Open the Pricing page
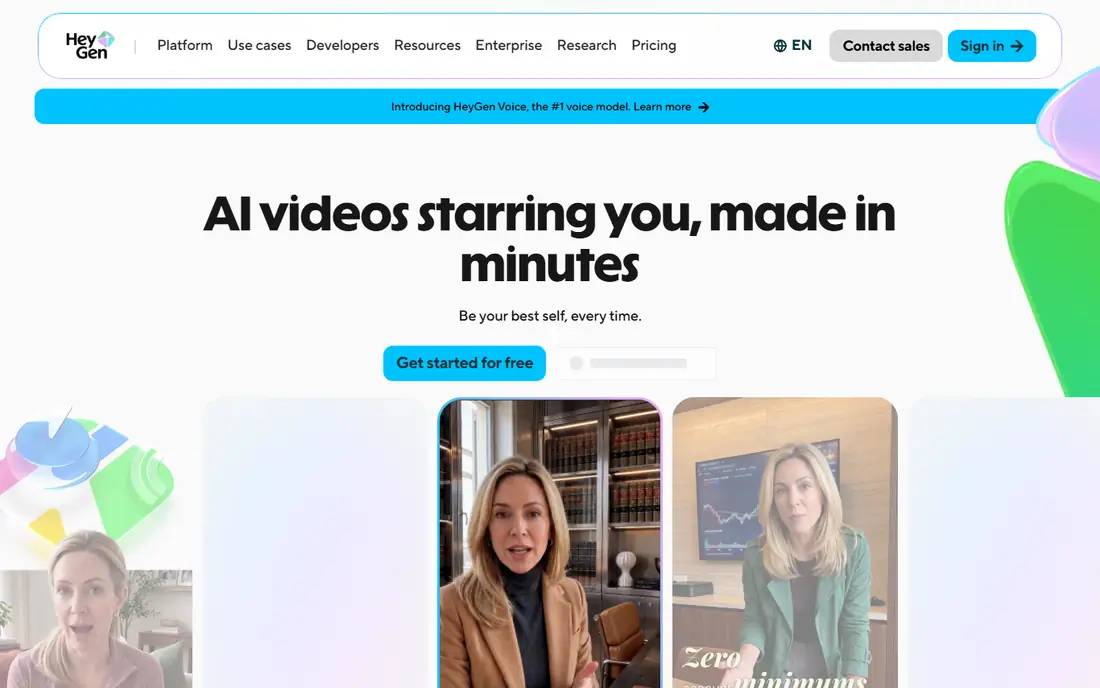Viewport: 1100px width, 688px height. pos(654,46)
